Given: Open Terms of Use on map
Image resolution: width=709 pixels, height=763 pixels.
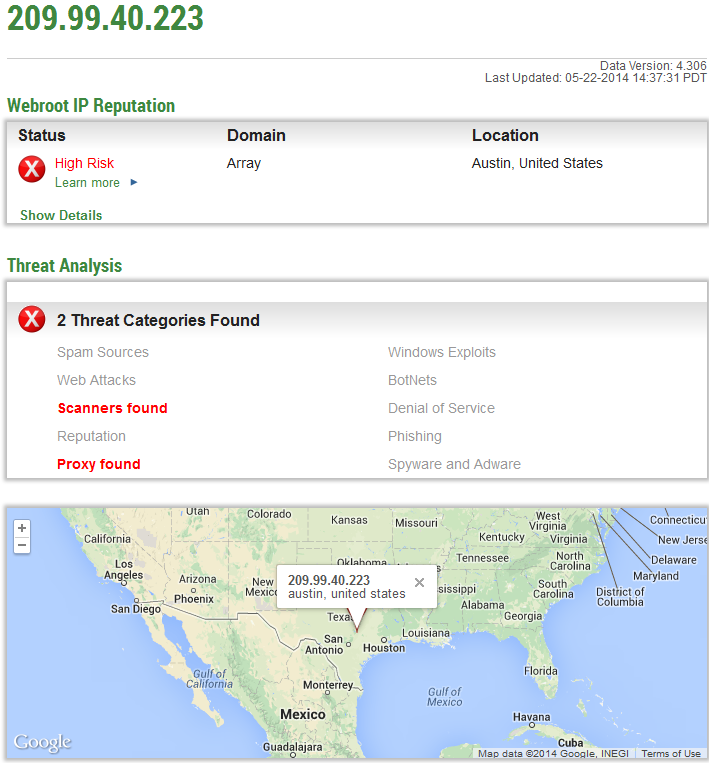Looking at the screenshot, I should pyautogui.click(x=671, y=753).
